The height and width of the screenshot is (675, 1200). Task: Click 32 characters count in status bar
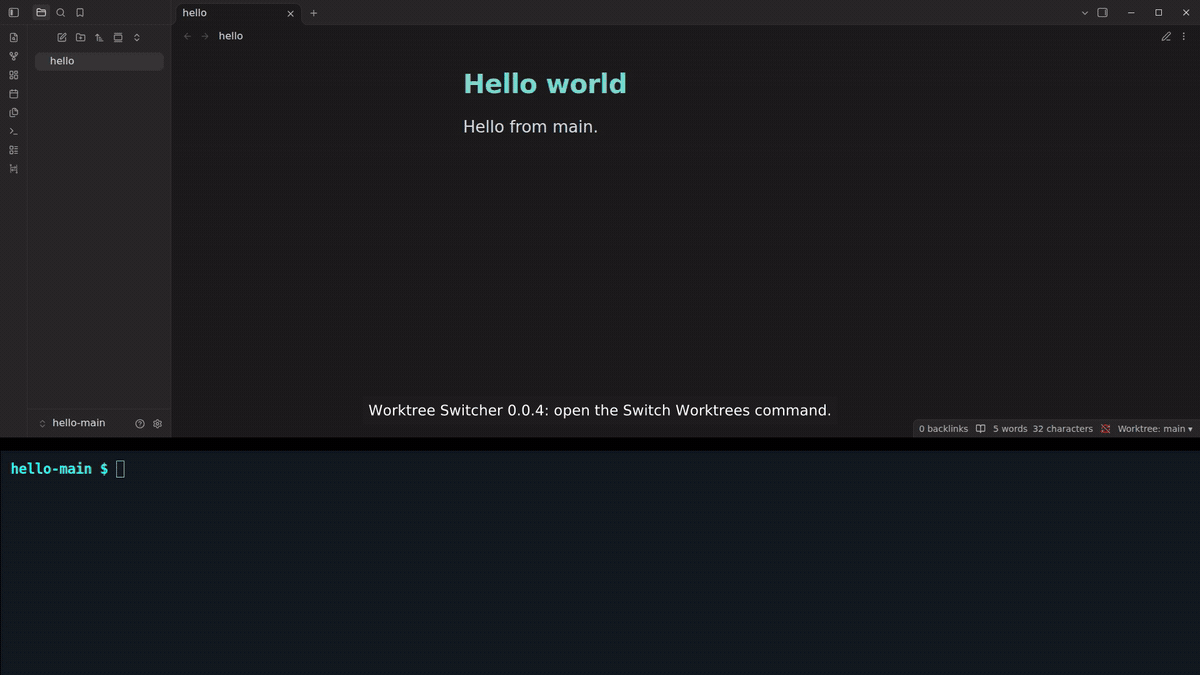pos(1063,429)
